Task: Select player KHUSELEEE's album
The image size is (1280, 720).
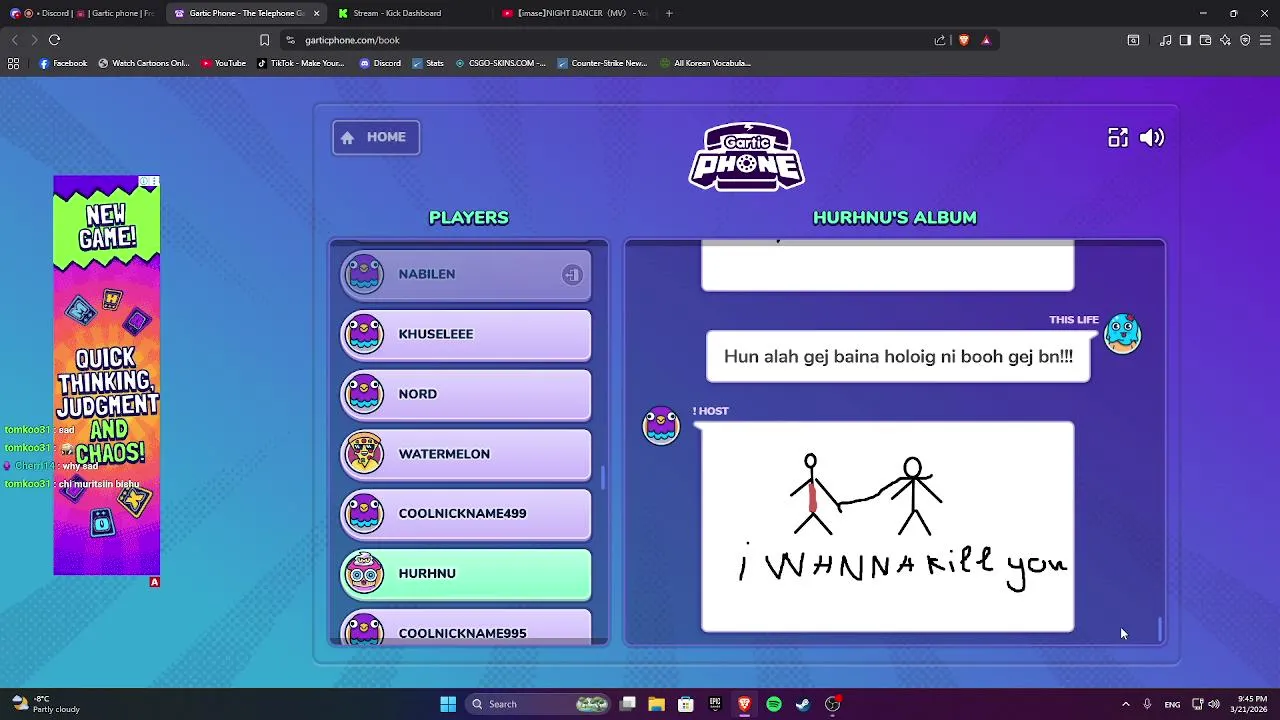Action: click(x=466, y=334)
